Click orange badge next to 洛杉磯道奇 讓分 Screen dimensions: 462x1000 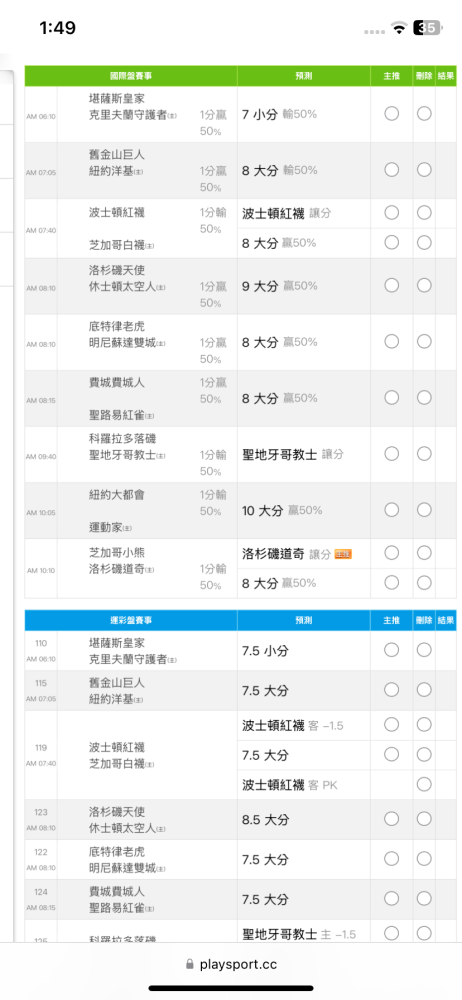point(343,554)
